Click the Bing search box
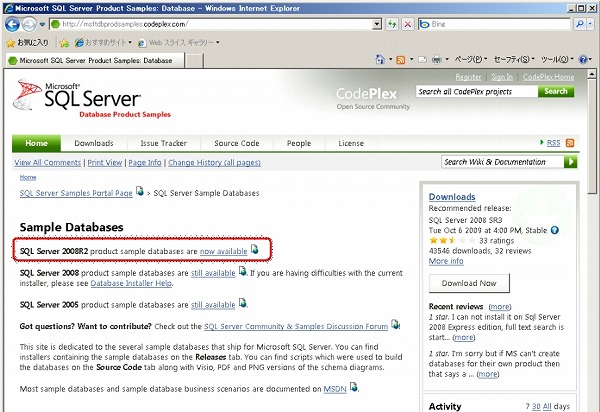The image size is (600, 412). pyautogui.click(x=494, y=24)
